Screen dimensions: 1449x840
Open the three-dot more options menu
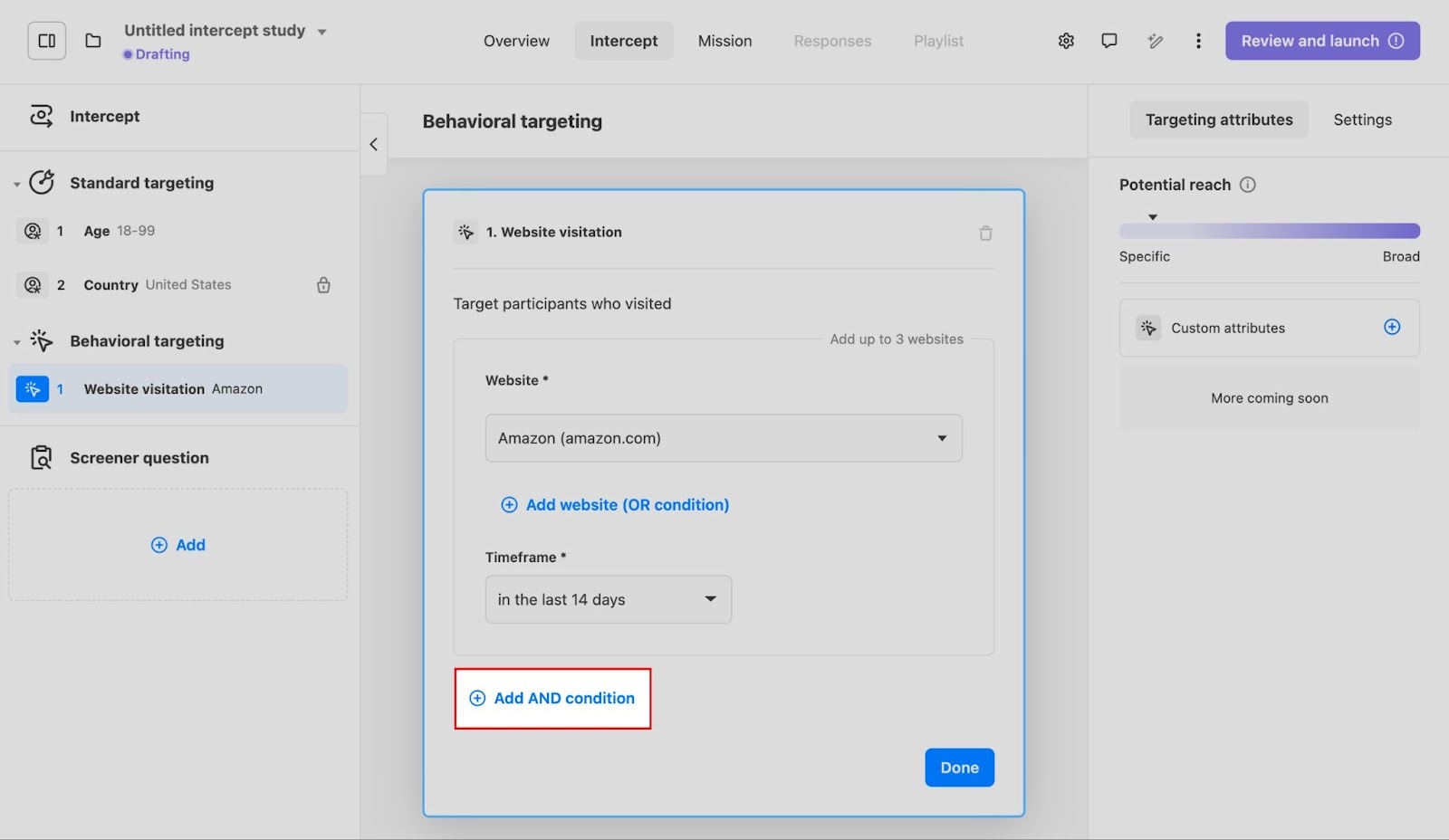click(x=1198, y=41)
